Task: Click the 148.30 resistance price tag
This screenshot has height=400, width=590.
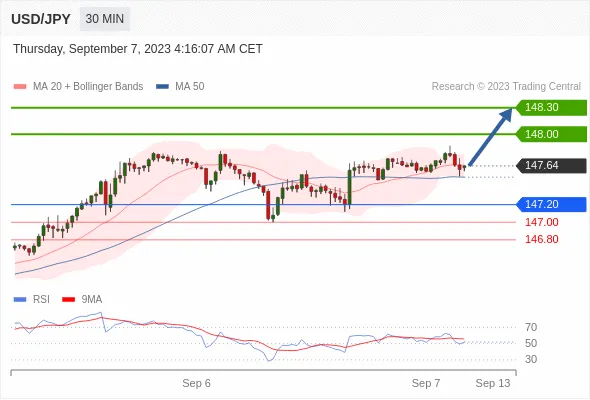Action: [551, 107]
